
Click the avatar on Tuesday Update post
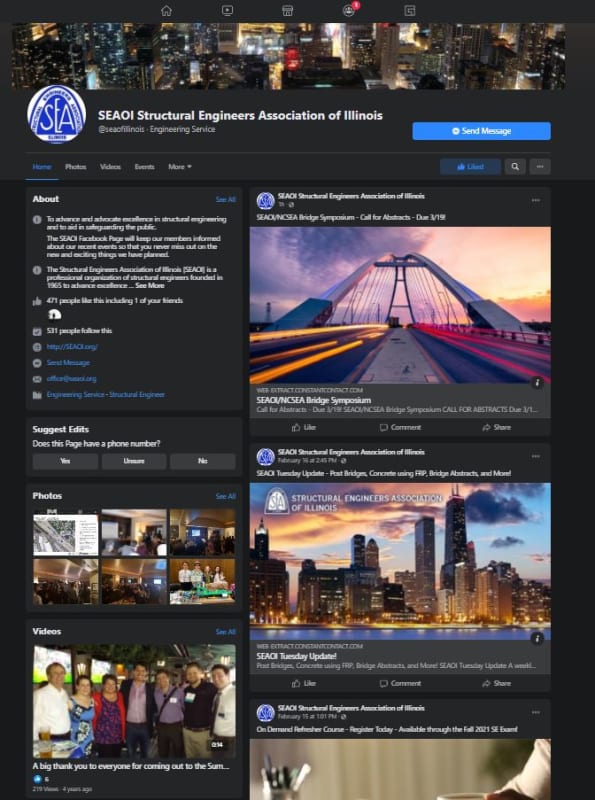tap(265, 457)
